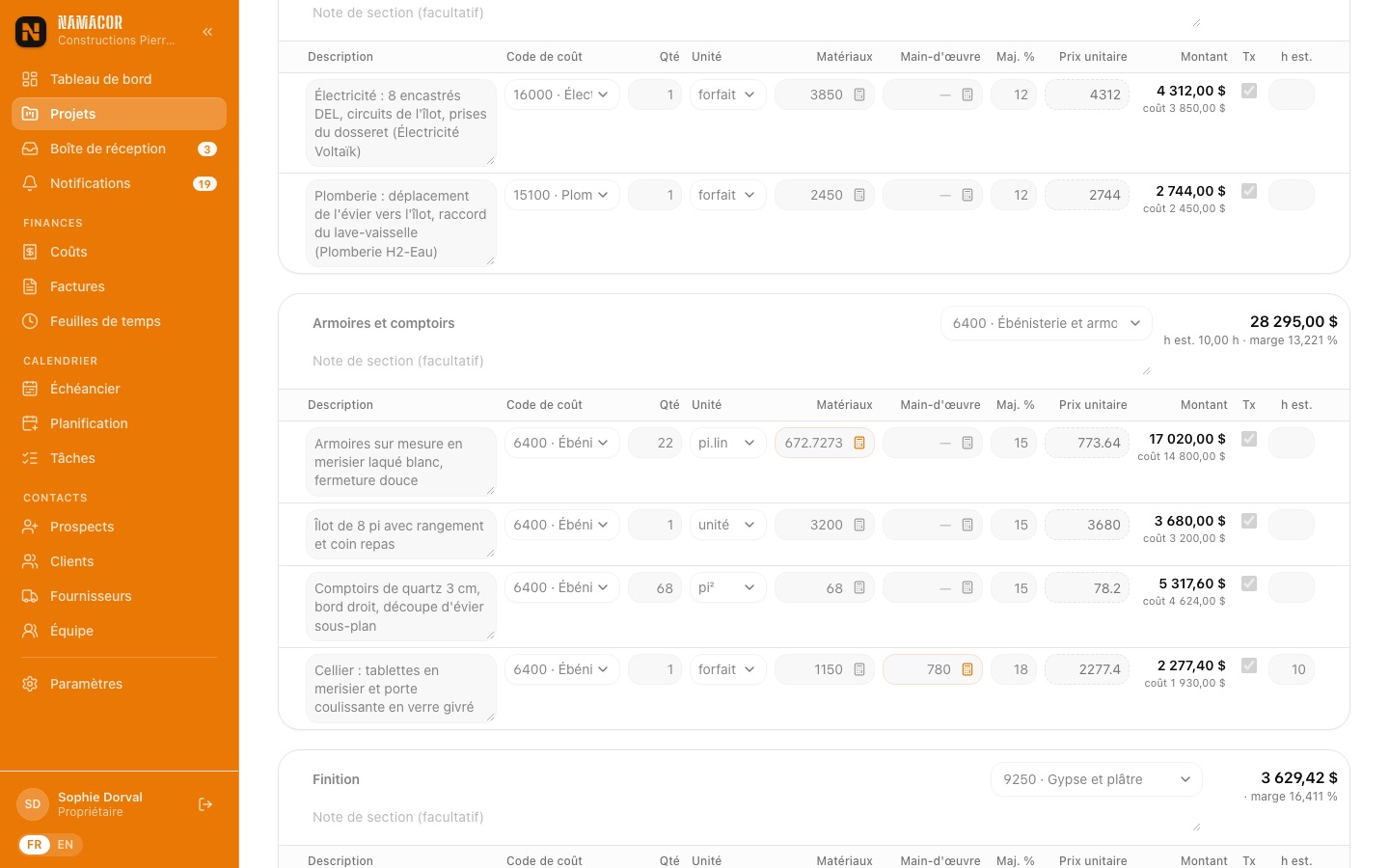The height and width of the screenshot is (868, 1389).
Task: Open the calculator icon in Cellier Main-d'œuvre field
Action: (967, 669)
